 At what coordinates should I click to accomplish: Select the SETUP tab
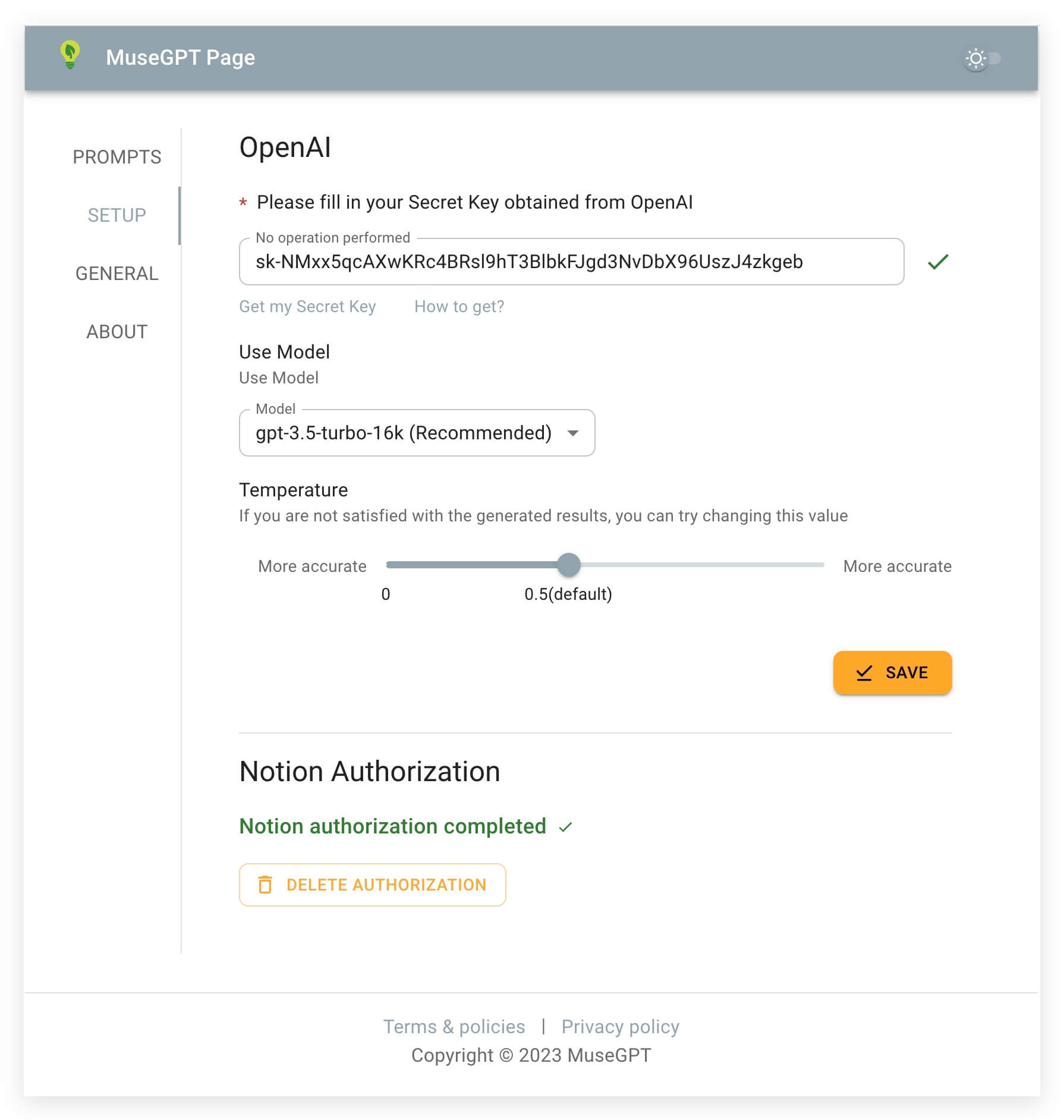pyautogui.click(x=117, y=215)
